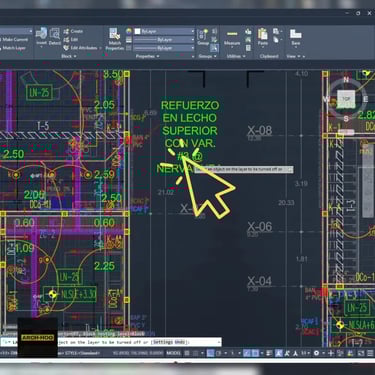Toggle object snap tracking in status bar
Viewport: 375px width, 375px height.
tap(246, 353)
